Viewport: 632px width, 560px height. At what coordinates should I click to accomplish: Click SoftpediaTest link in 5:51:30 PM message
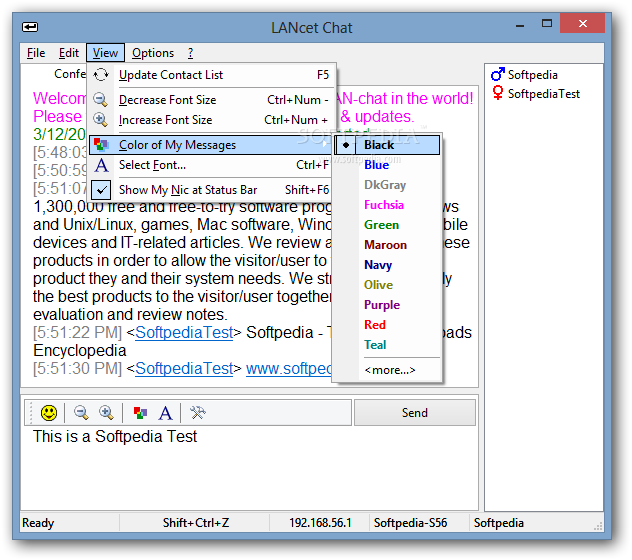pos(184,368)
